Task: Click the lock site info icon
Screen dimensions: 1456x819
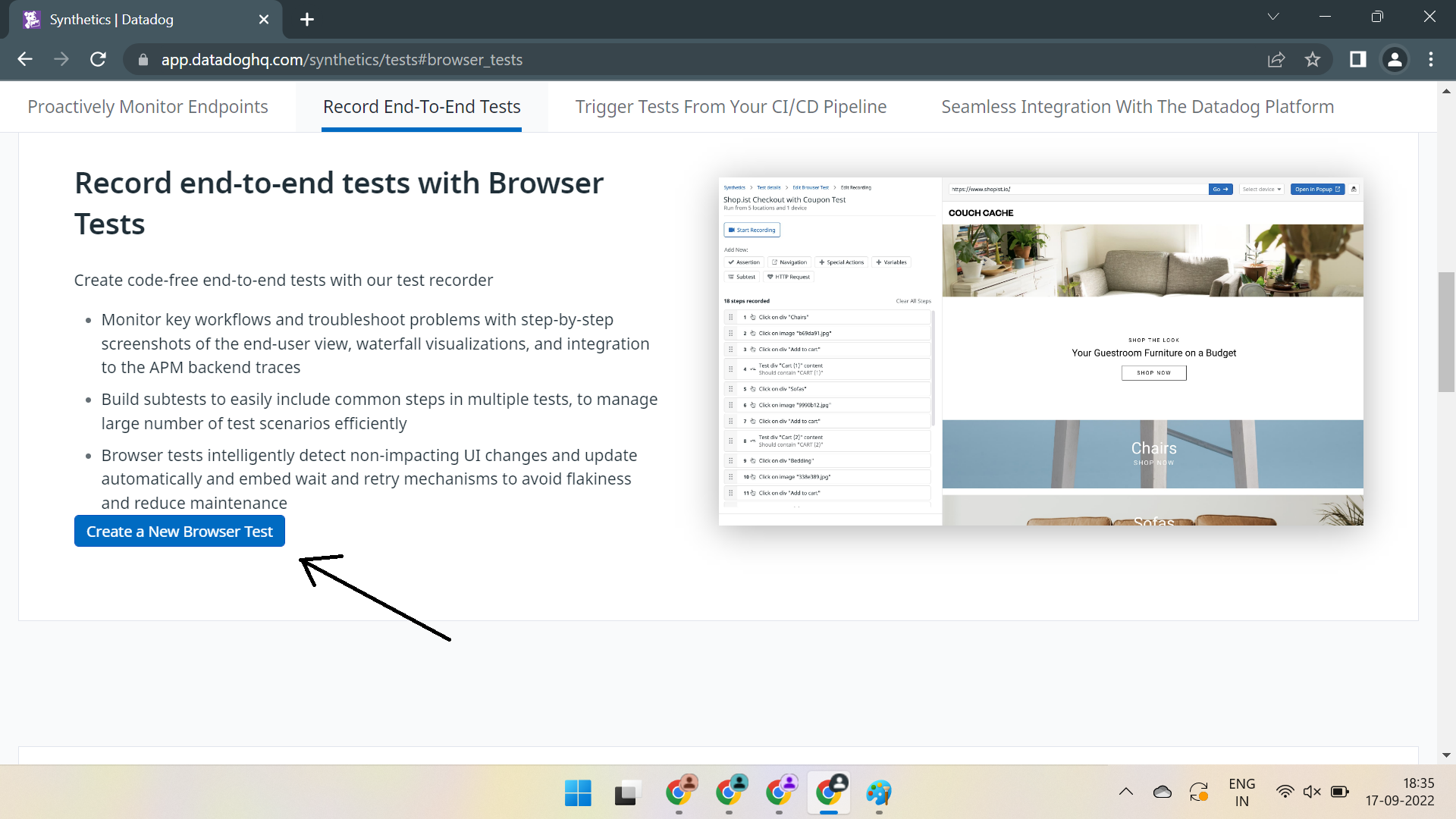Action: coord(143,60)
